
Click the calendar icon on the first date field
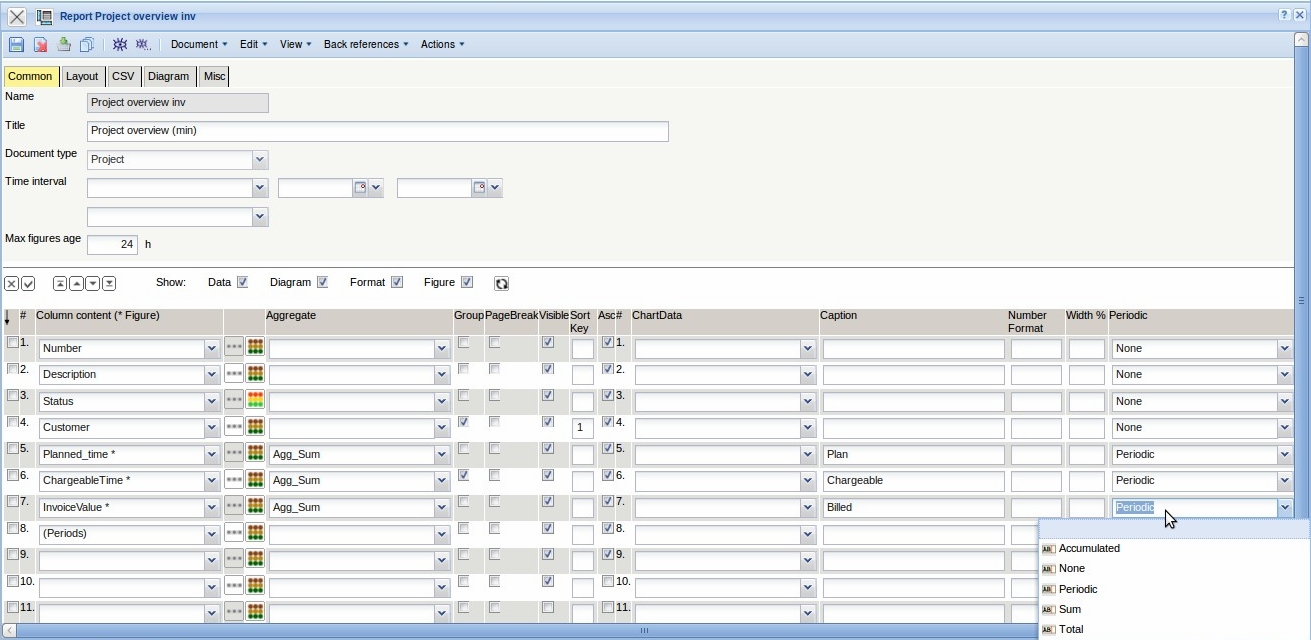(360, 188)
